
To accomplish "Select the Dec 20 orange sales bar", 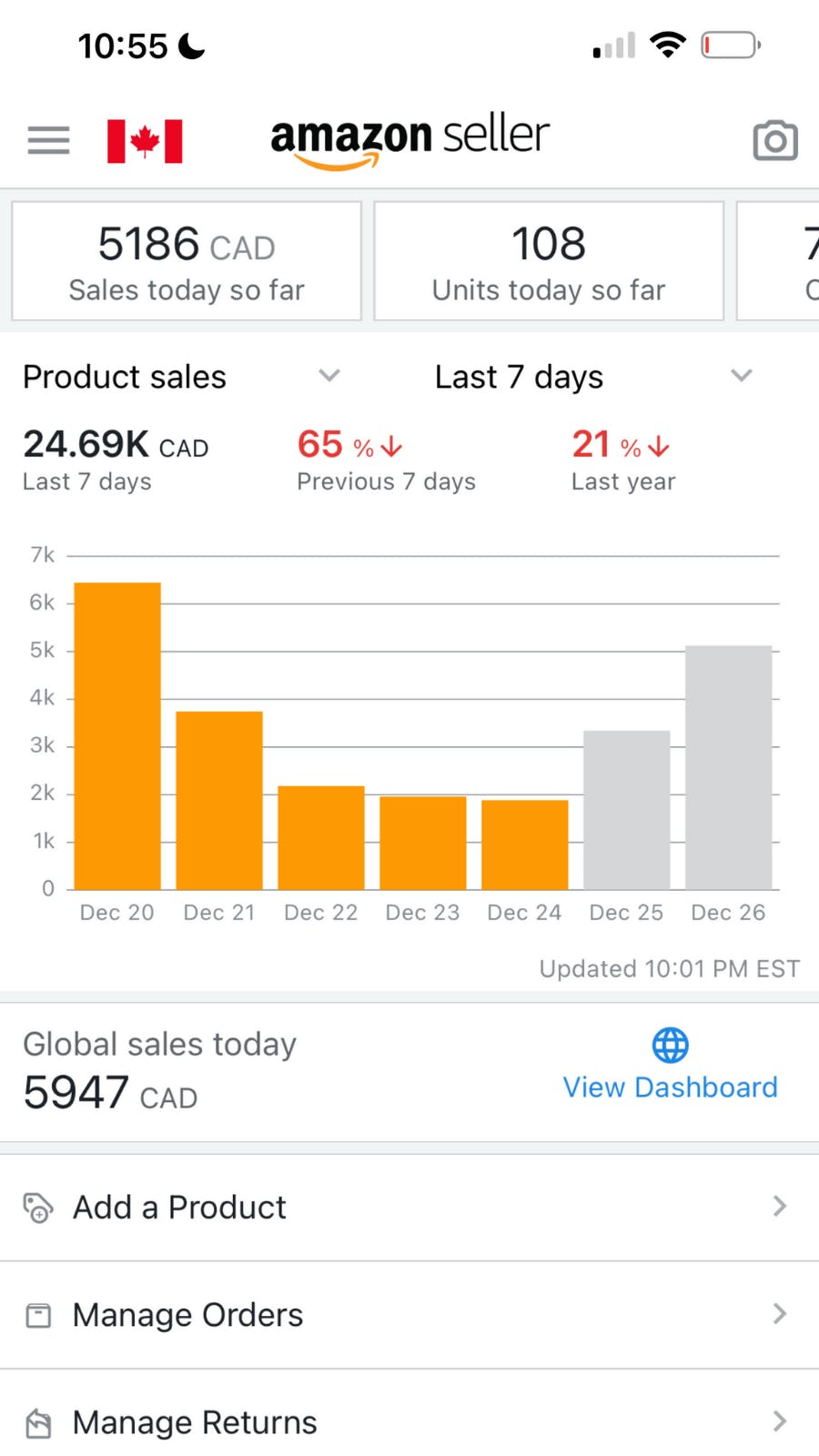I will (117, 735).
